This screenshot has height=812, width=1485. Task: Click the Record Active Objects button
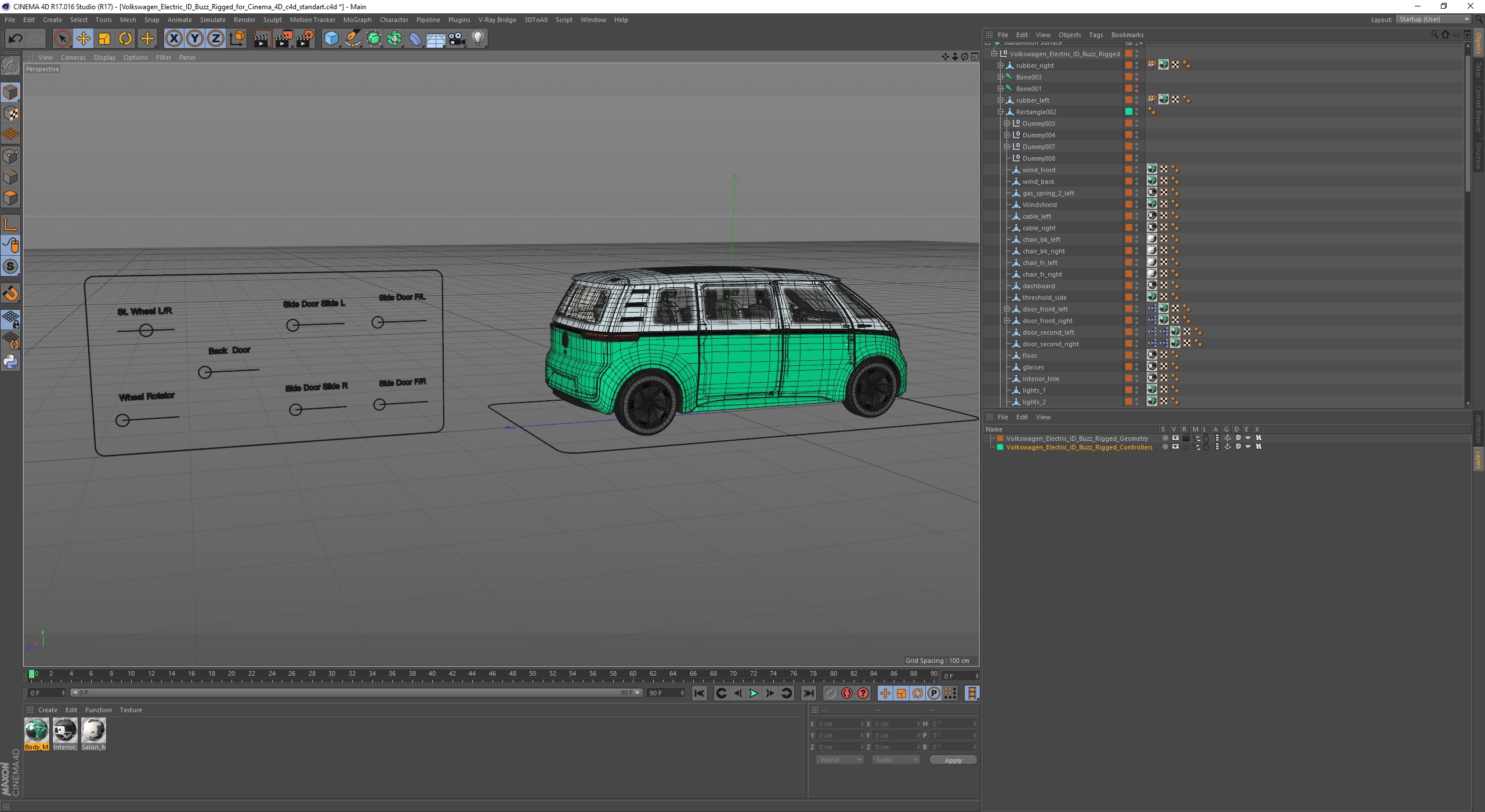(x=831, y=693)
